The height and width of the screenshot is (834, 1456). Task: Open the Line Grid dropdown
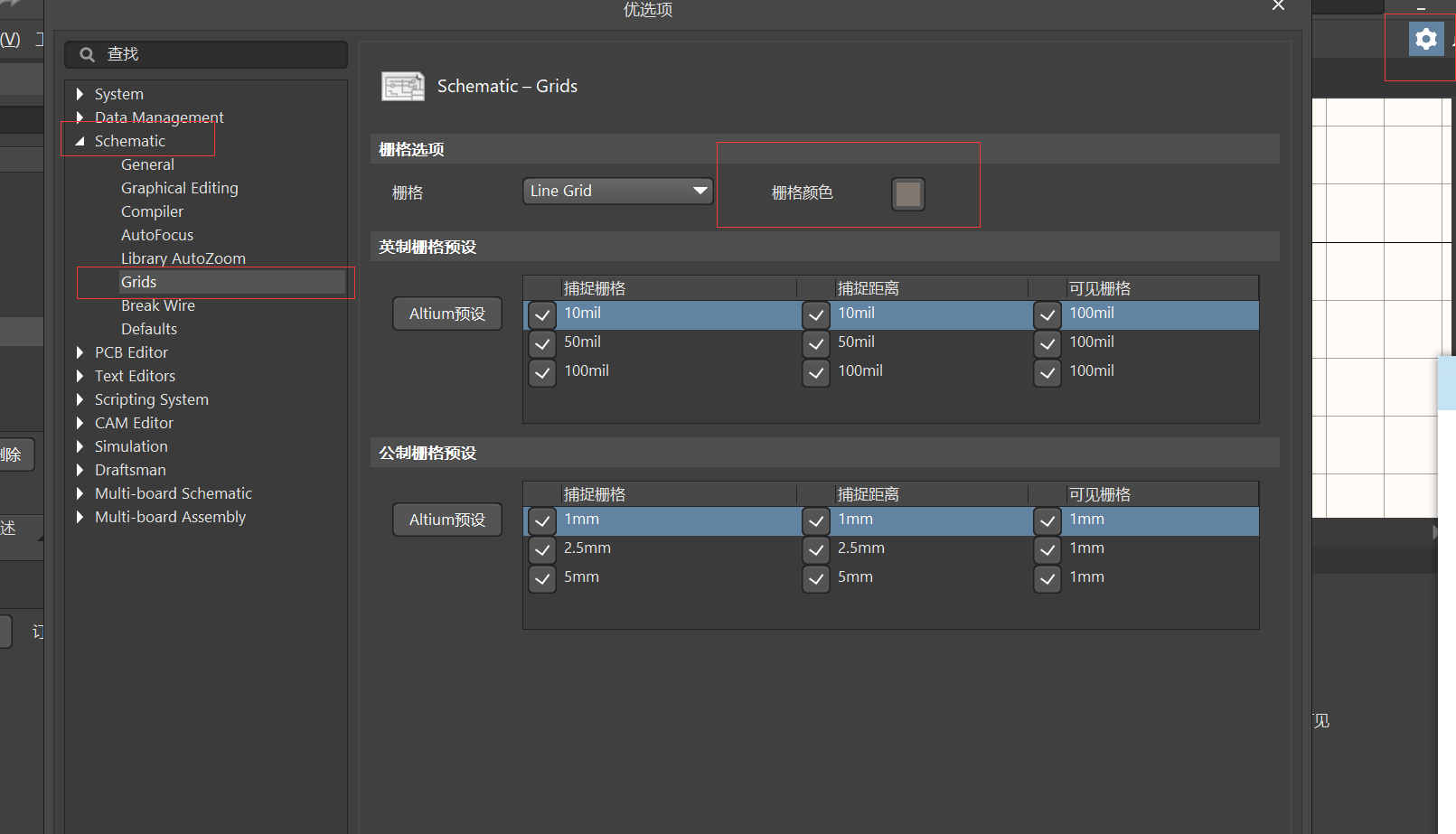618,192
